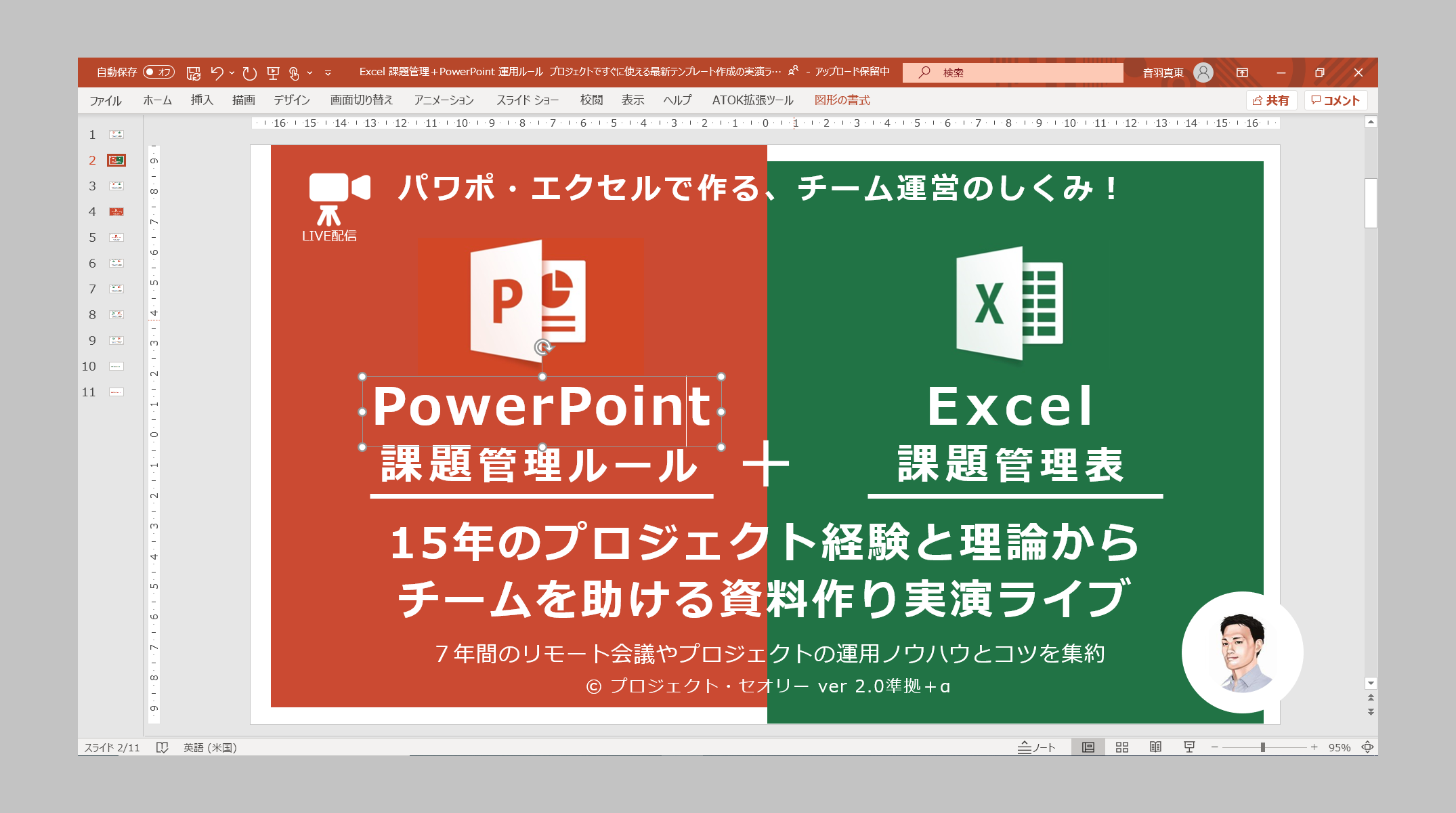Image resolution: width=1456 pixels, height=813 pixels.
Task: Switch to the スライド ショー tab
Action: coord(528,100)
